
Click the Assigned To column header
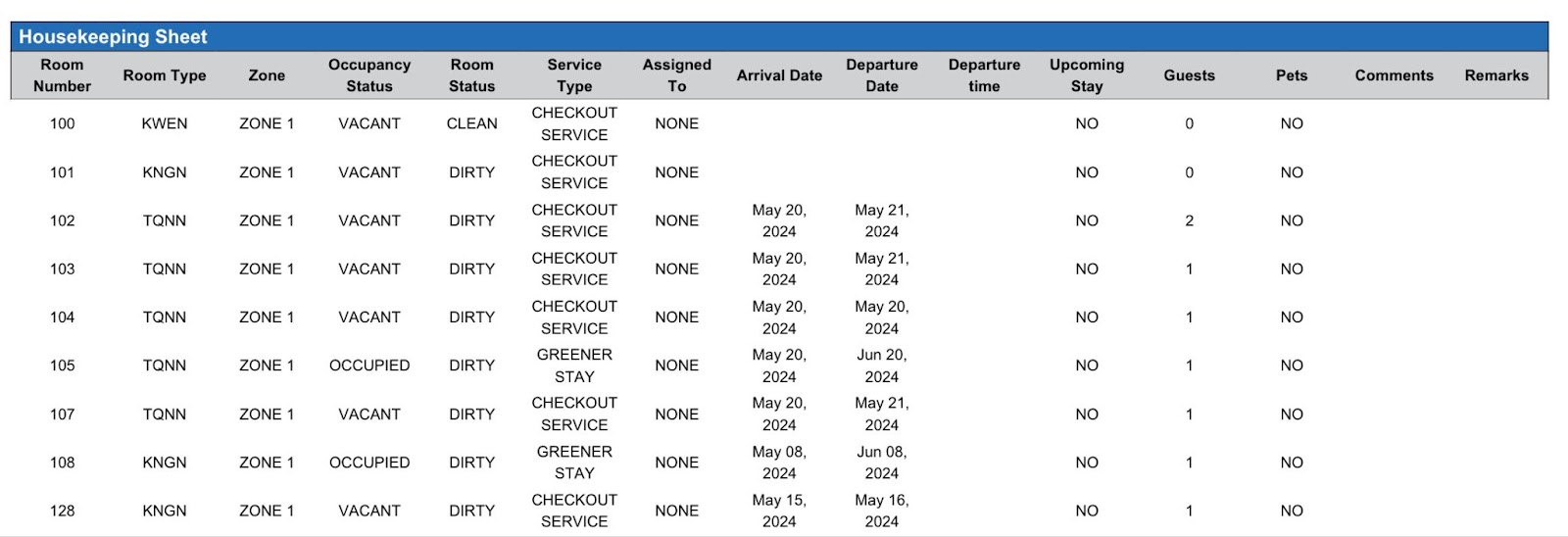pyautogui.click(x=677, y=75)
